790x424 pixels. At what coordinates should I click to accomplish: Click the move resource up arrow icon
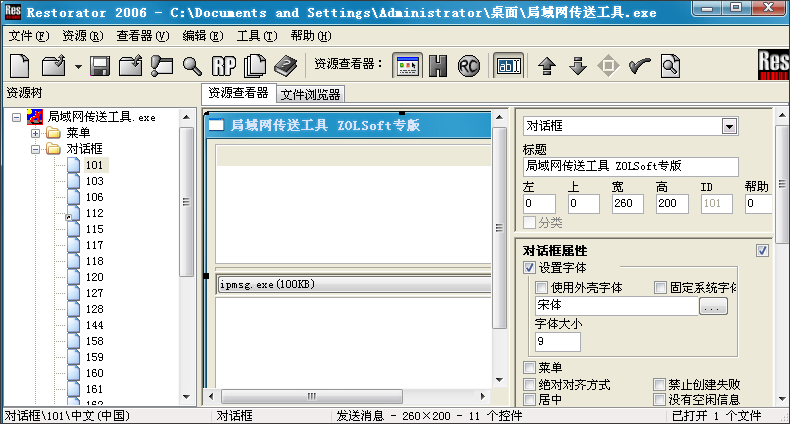pyautogui.click(x=546, y=66)
